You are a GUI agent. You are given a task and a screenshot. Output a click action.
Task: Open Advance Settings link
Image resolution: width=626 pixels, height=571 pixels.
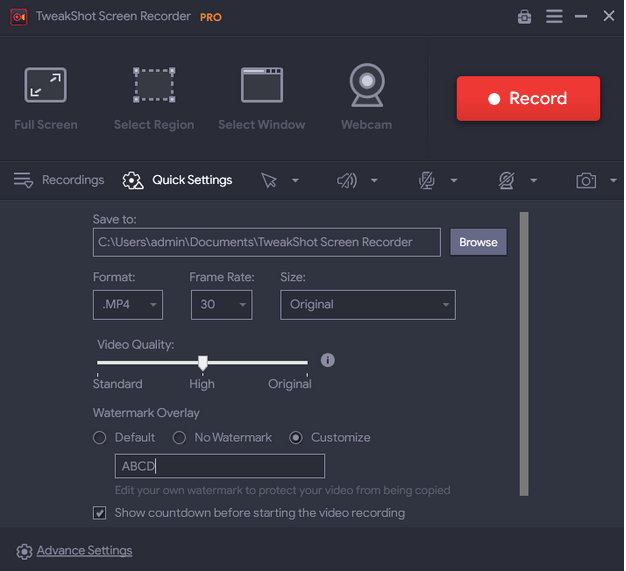84,550
